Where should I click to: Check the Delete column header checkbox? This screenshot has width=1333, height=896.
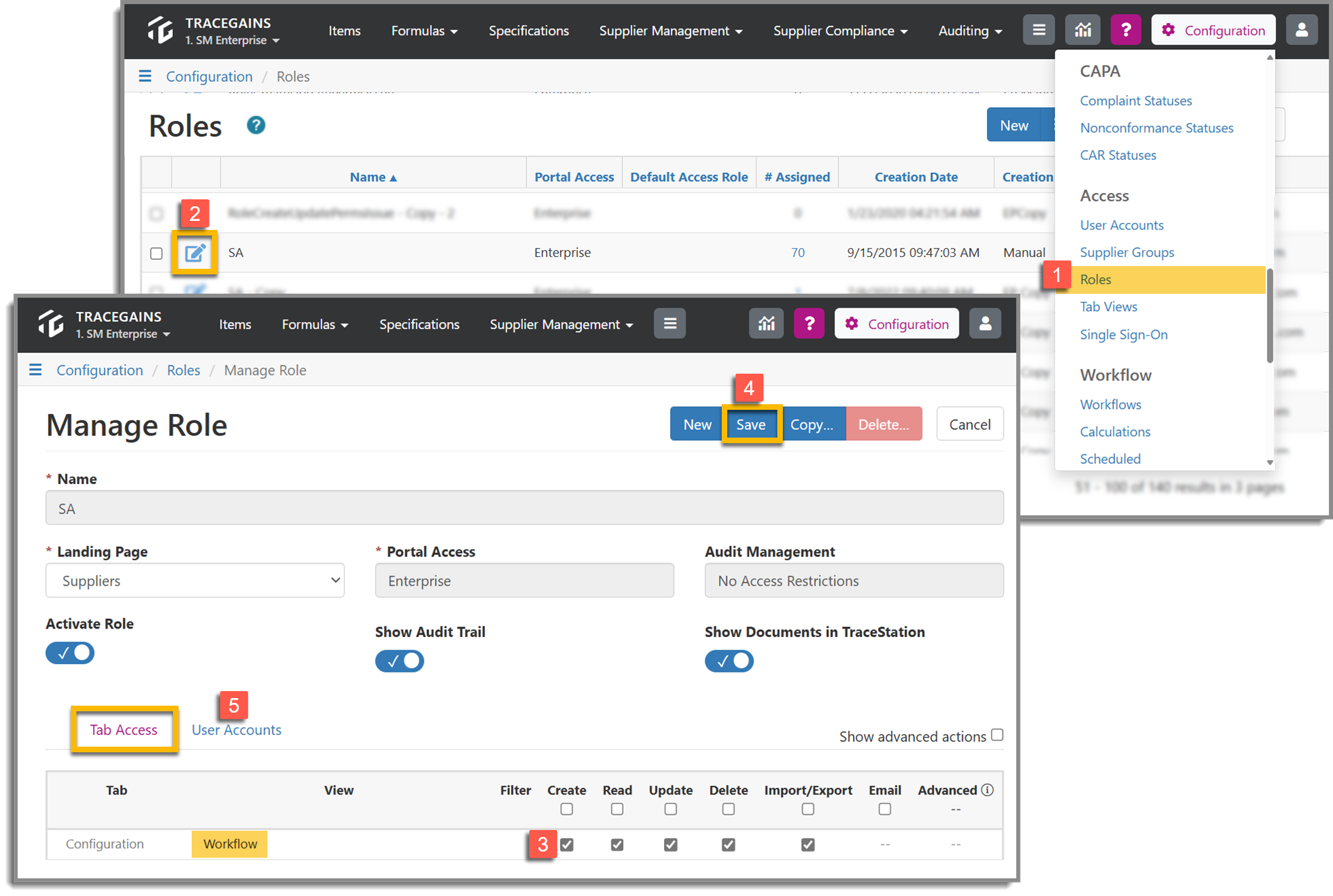coord(728,809)
